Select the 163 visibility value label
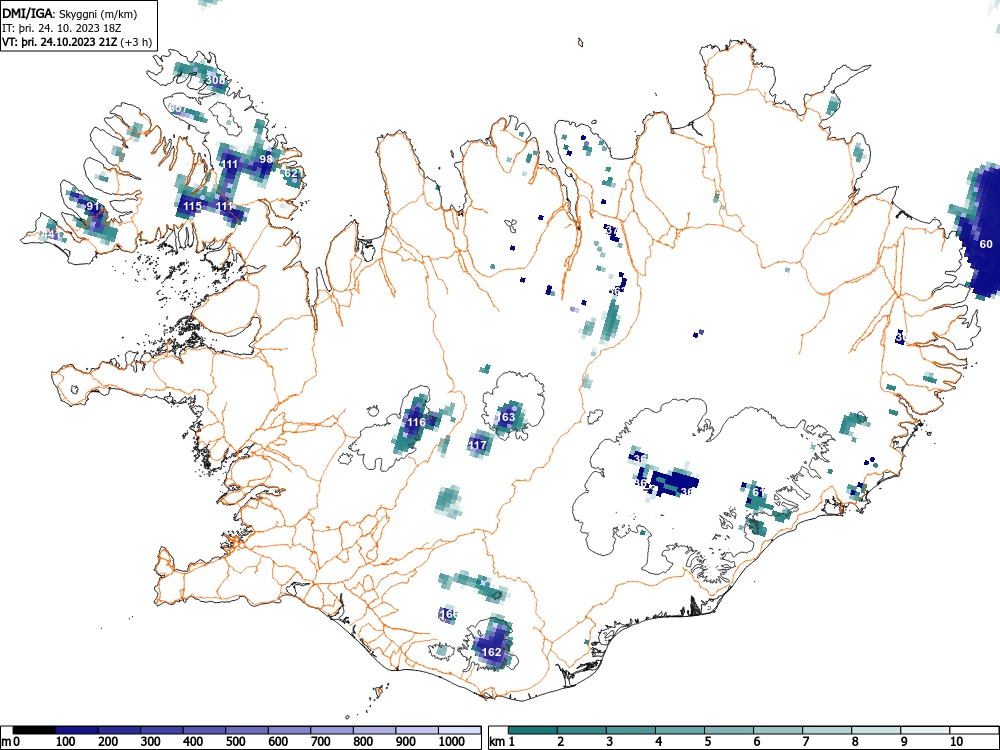Viewport: 1000px width, 750px height. pyautogui.click(x=506, y=417)
